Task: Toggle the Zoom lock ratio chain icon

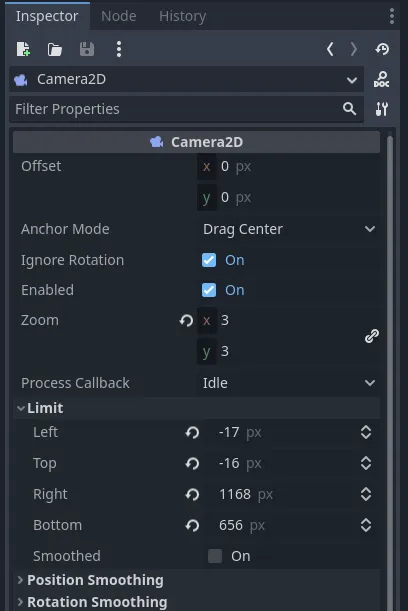Action: tap(372, 336)
